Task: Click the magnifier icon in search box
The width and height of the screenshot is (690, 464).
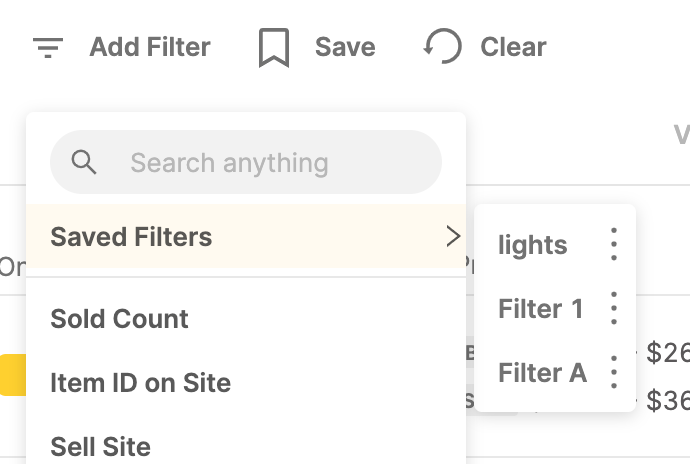Action: point(84,162)
